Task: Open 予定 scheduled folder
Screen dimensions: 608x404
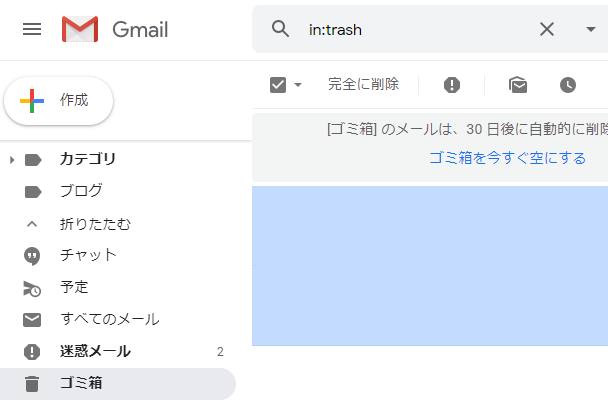Action: [x=74, y=287]
